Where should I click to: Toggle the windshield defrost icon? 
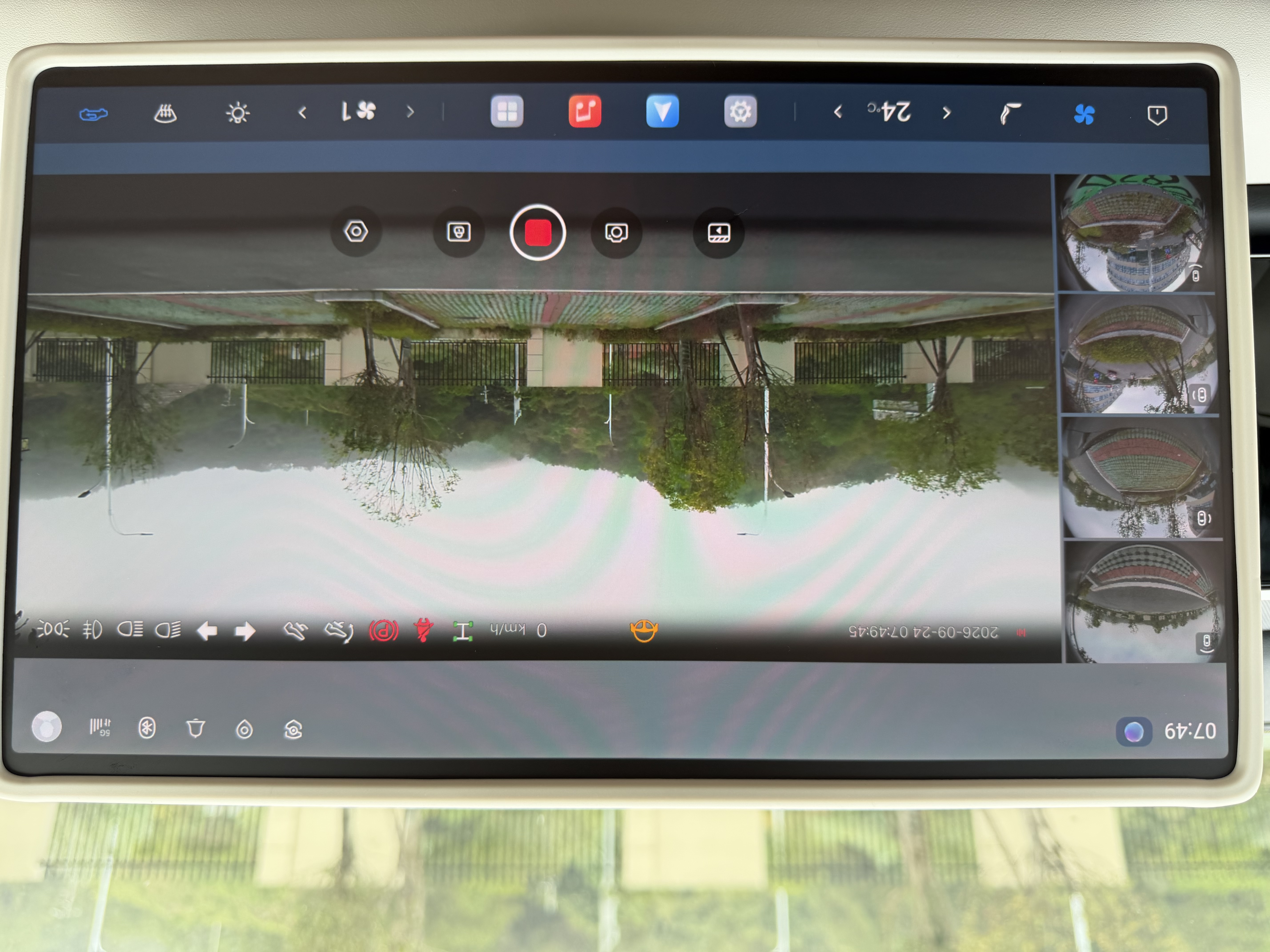click(165, 114)
